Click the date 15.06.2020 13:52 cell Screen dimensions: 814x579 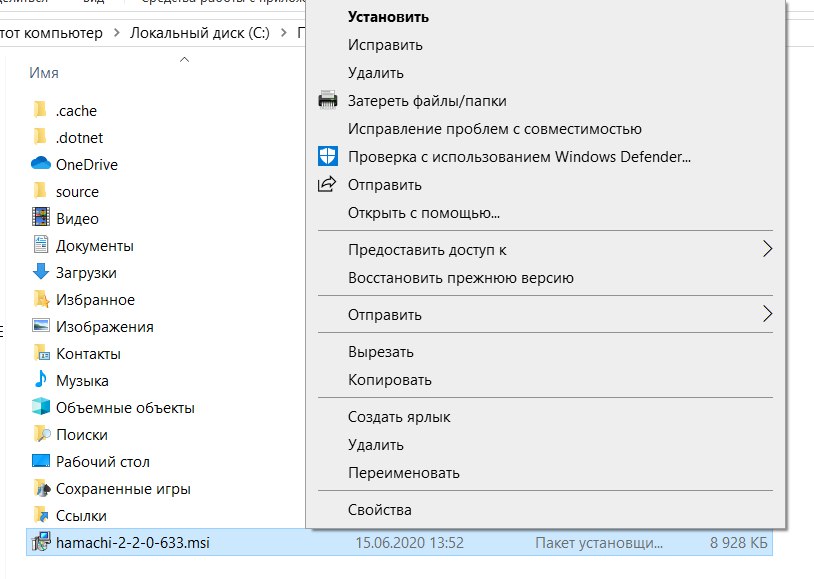[x=410, y=543]
